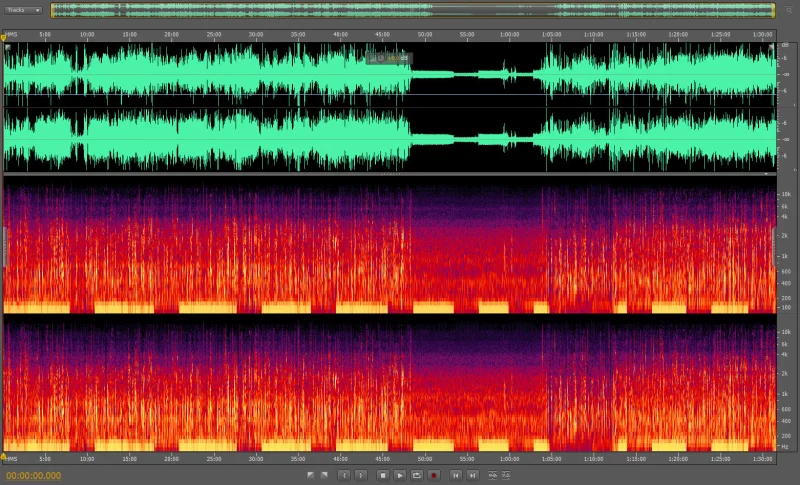Click the left bracket in-point button
800x485 pixels.
(344, 475)
